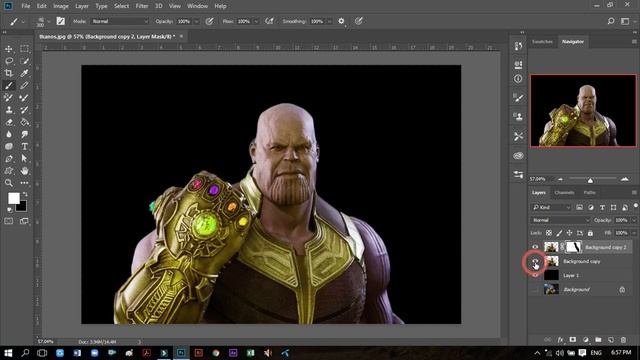The height and width of the screenshot is (360, 640).
Task: Select the Pen tool
Action: point(9,159)
